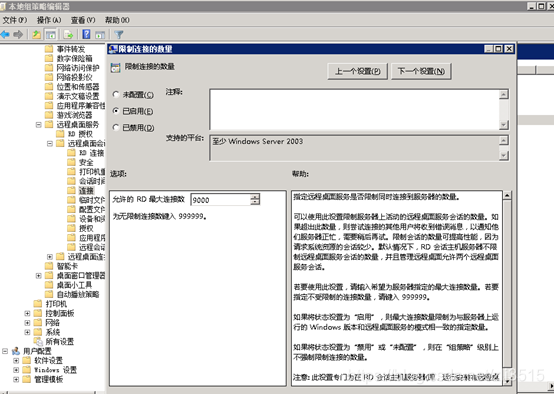Increase max connections with spinner up arrow

(255, 196)
